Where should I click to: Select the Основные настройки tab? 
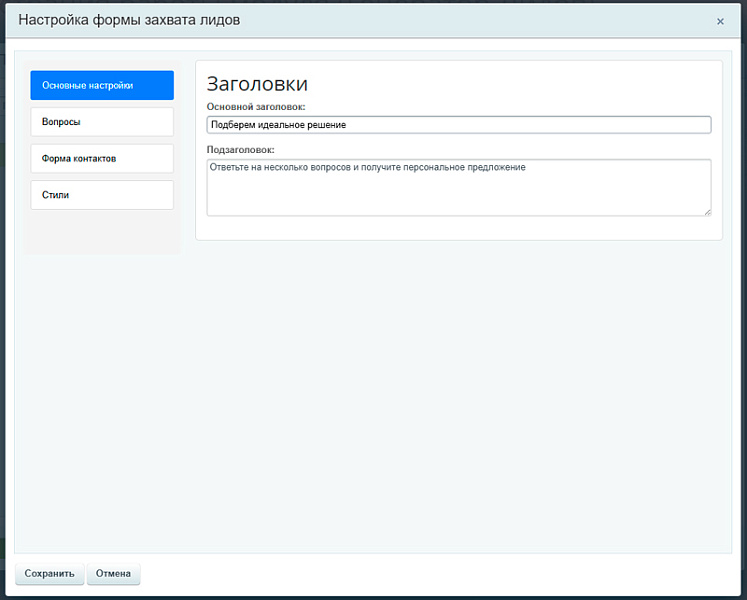click(102, 85)
